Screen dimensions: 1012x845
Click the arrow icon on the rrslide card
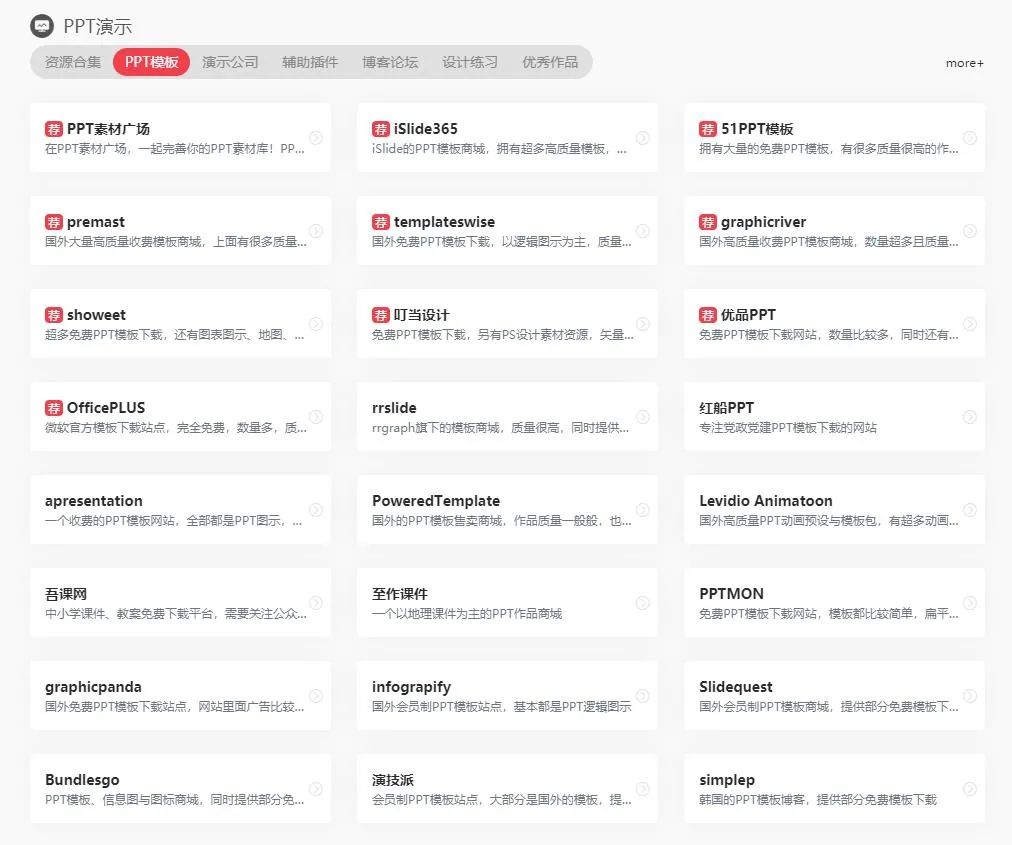643,416
